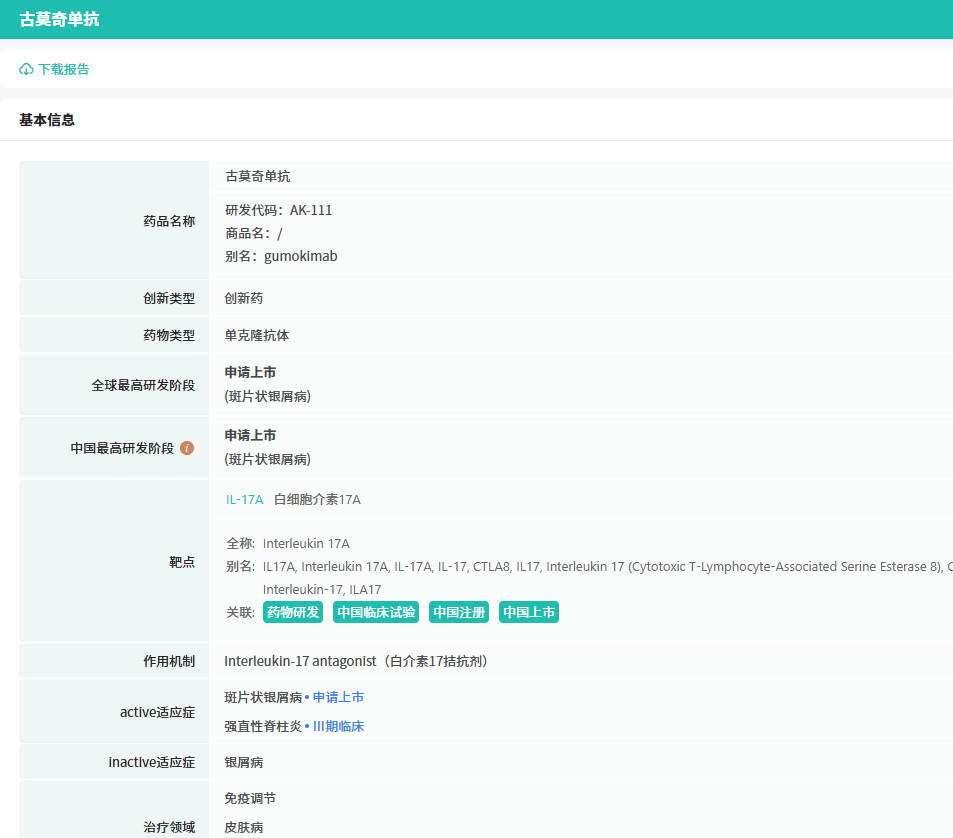Image resolution: width=953 pixels, height=838 pixels.
Task: Click 免疫调节 in the 治疗领域 row
Action: click(250, 798)
